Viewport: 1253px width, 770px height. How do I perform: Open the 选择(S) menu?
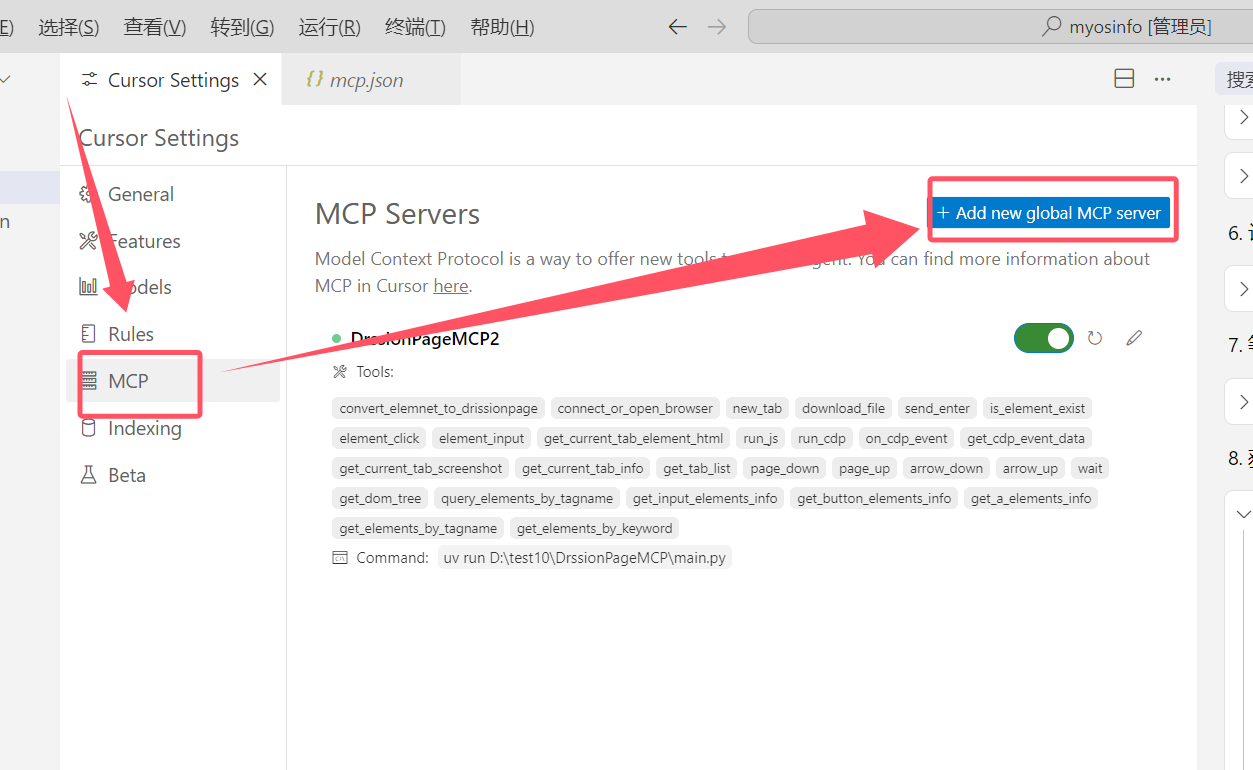[x=68, y=27]
